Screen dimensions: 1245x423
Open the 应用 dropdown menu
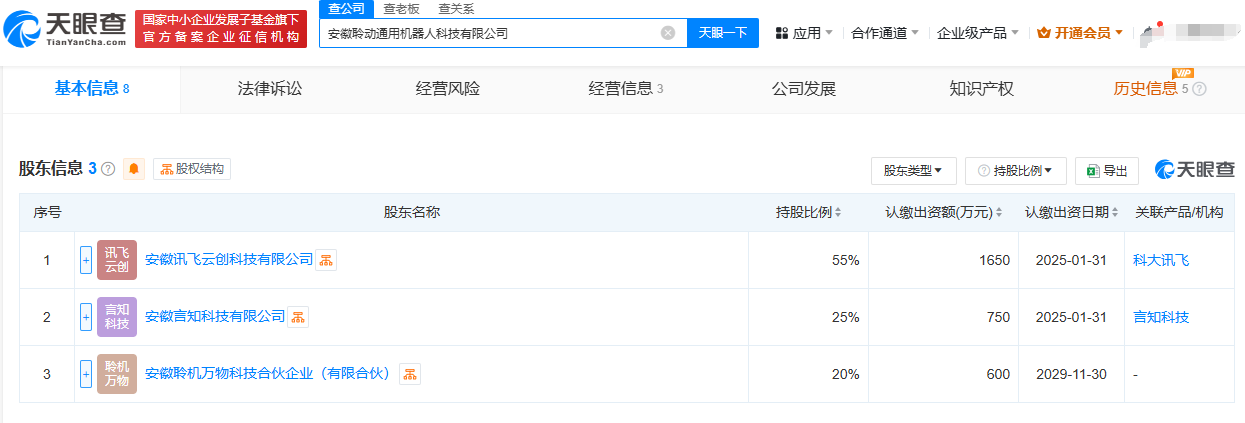tap(805, 33)
